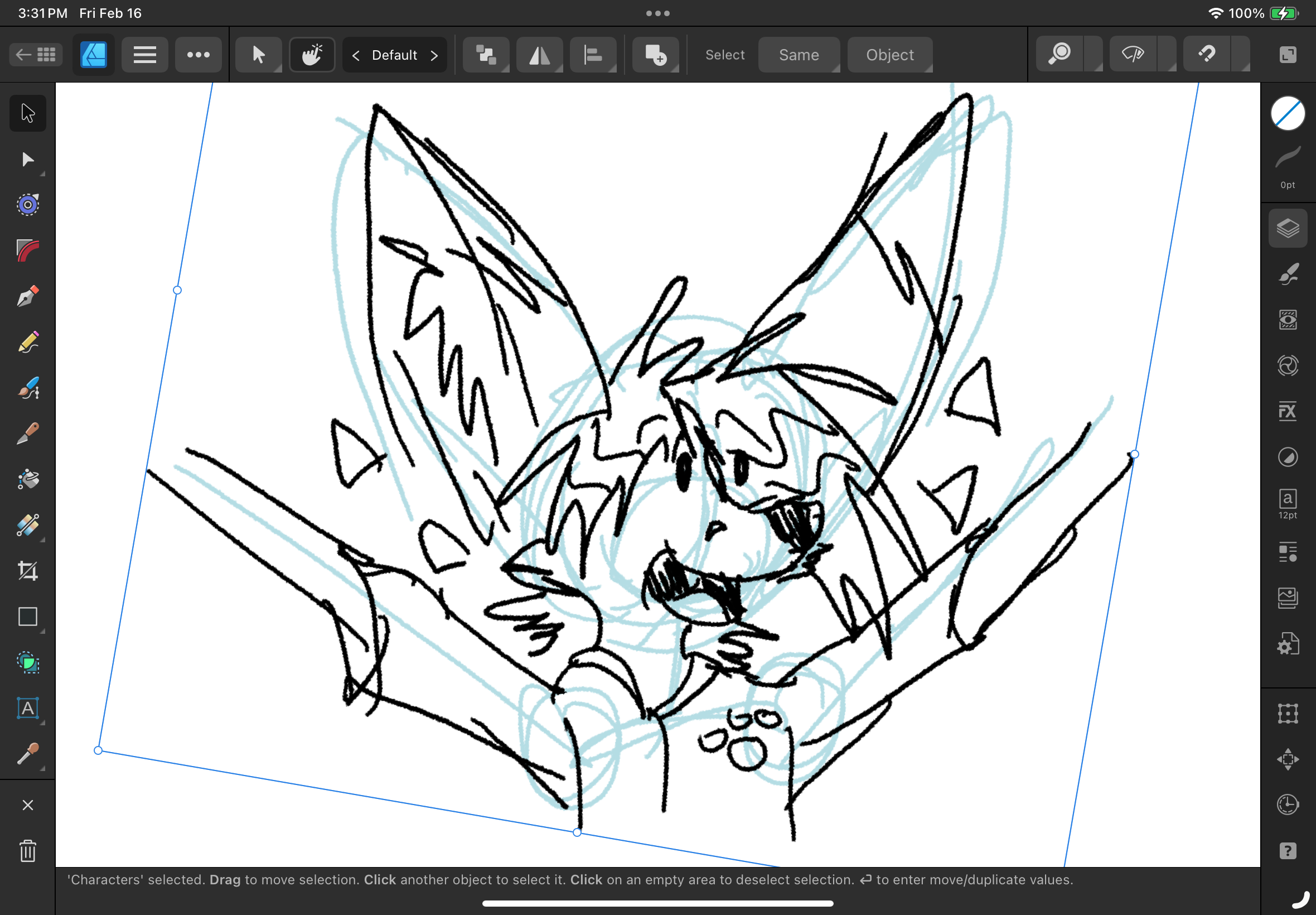Toggle the snapping magnet
Viewport: 1316px width, 915px height.
tap(1207, 55)
